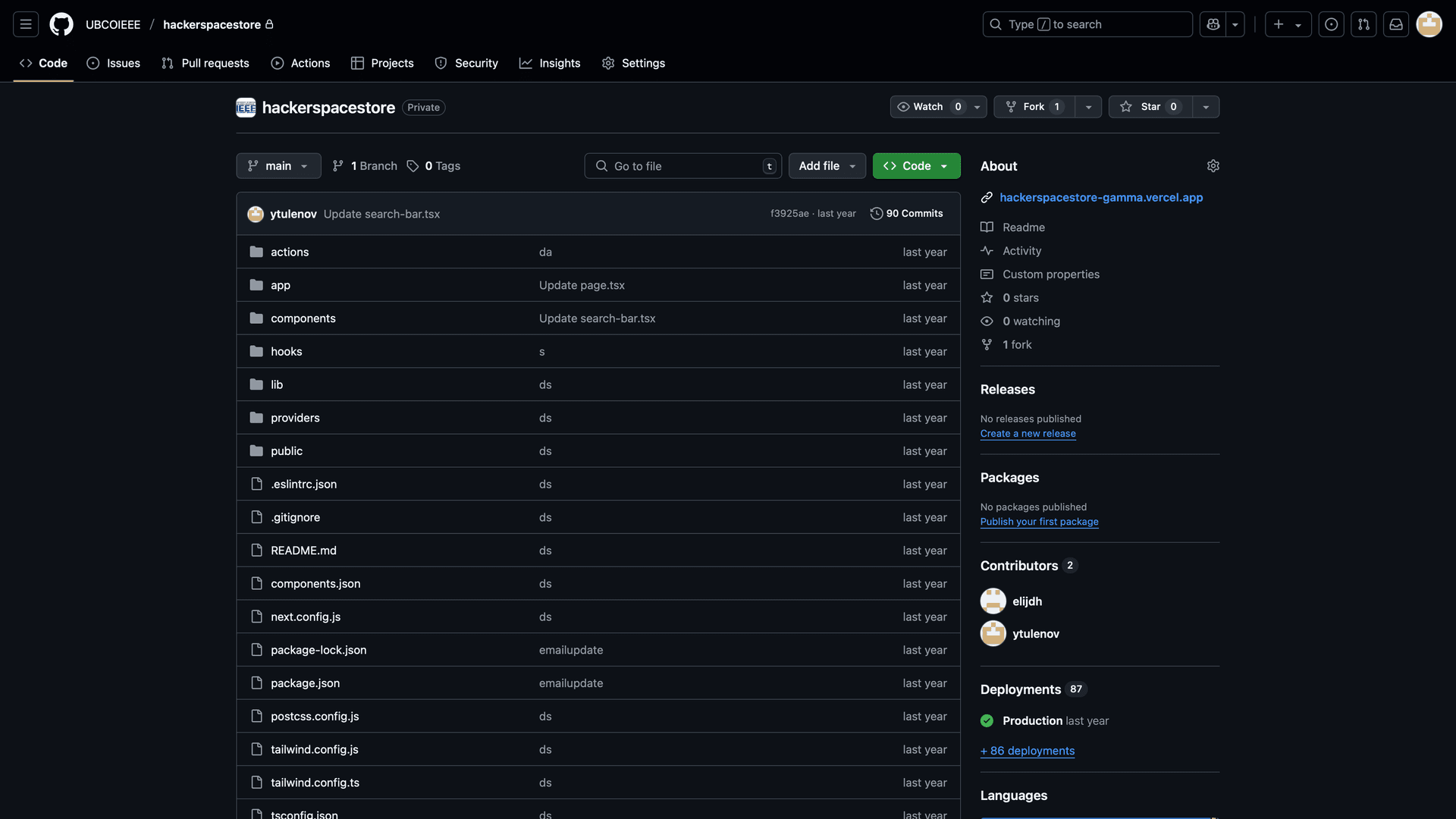Open the Insights tab
1456x819 pixels.
coord(550,63)
